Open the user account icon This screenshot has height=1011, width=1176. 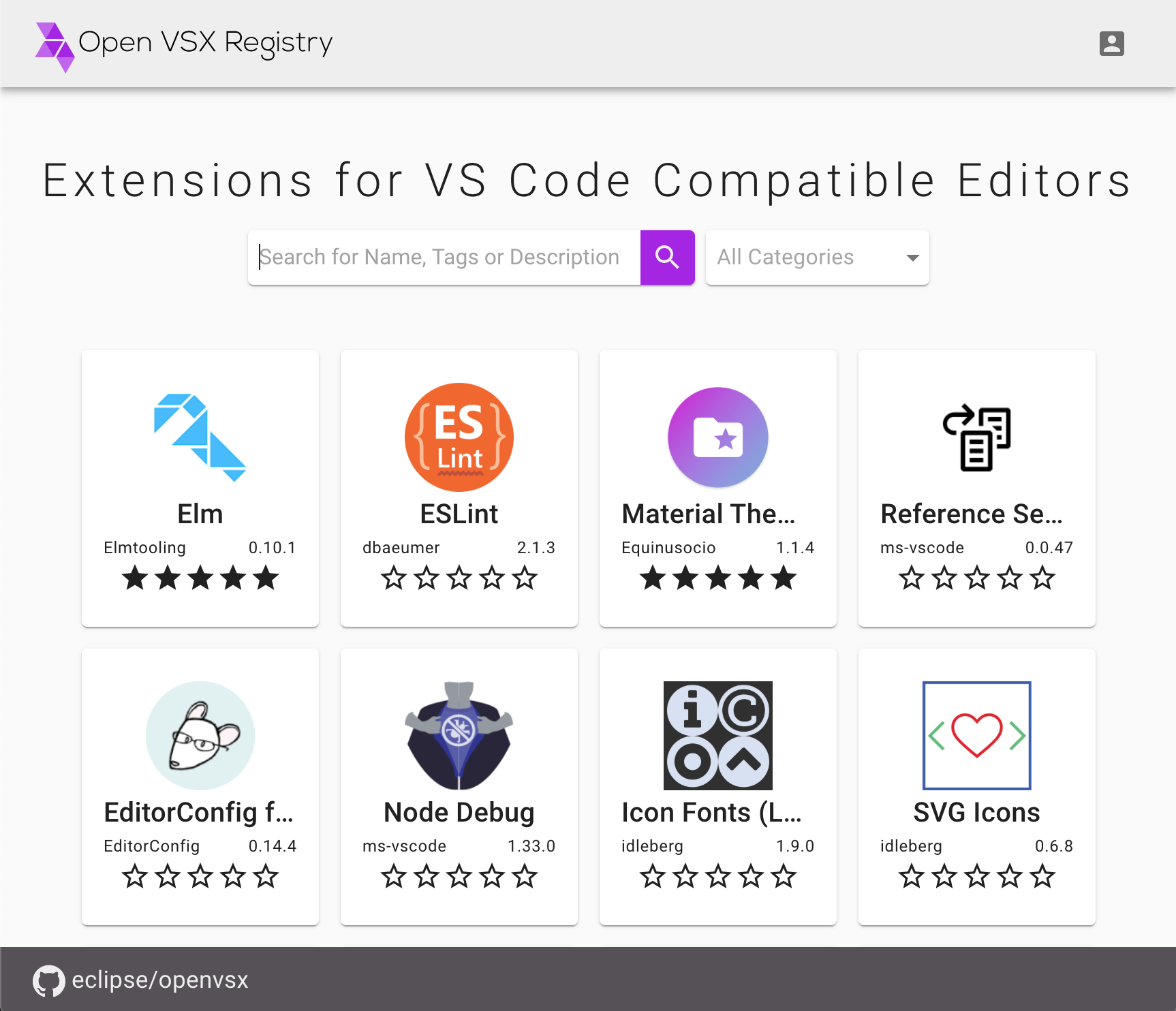coord(1112,44)
